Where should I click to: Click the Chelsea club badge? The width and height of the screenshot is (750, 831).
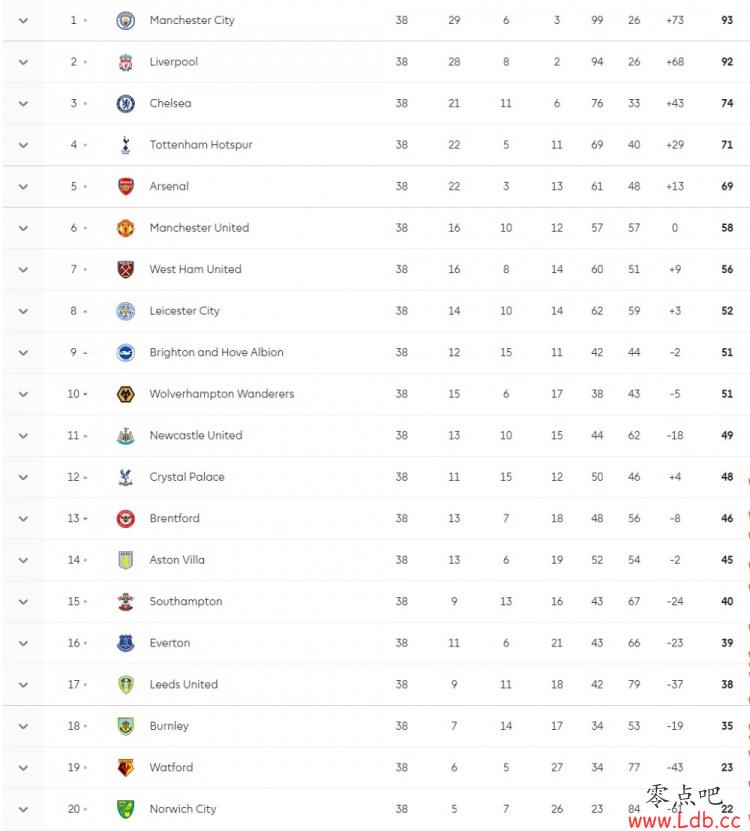pos(126,103)
